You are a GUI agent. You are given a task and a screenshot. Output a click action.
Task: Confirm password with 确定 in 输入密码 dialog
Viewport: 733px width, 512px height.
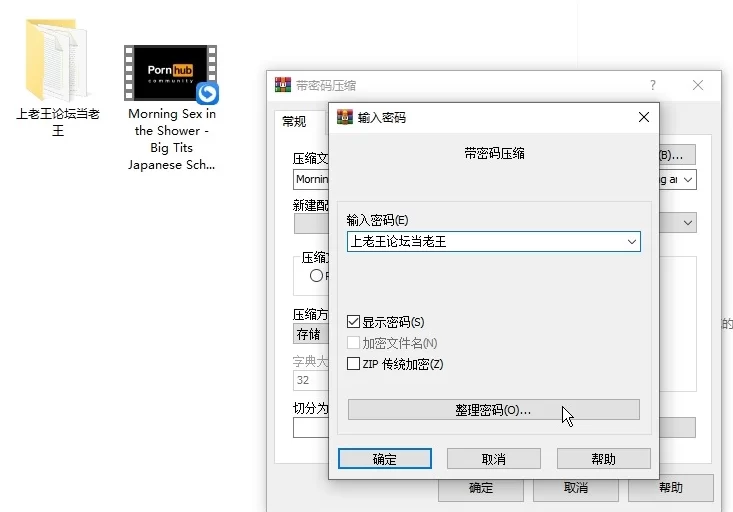click(x=385, y=459)
